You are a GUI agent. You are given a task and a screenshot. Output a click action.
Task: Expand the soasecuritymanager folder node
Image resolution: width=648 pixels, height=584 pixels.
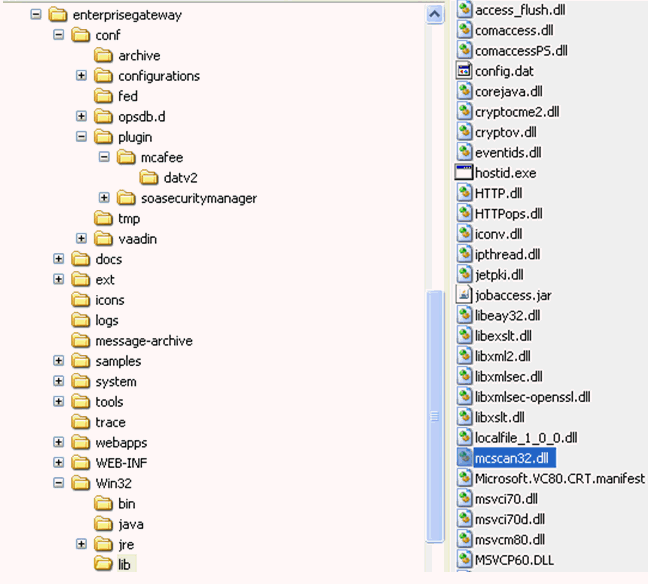tap(104, 198)
